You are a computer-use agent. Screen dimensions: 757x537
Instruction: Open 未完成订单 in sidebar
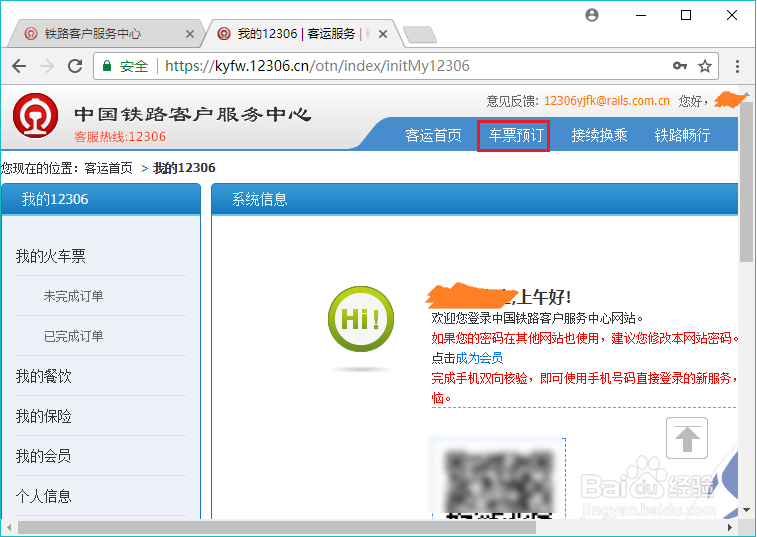click(x=73, y=296)
